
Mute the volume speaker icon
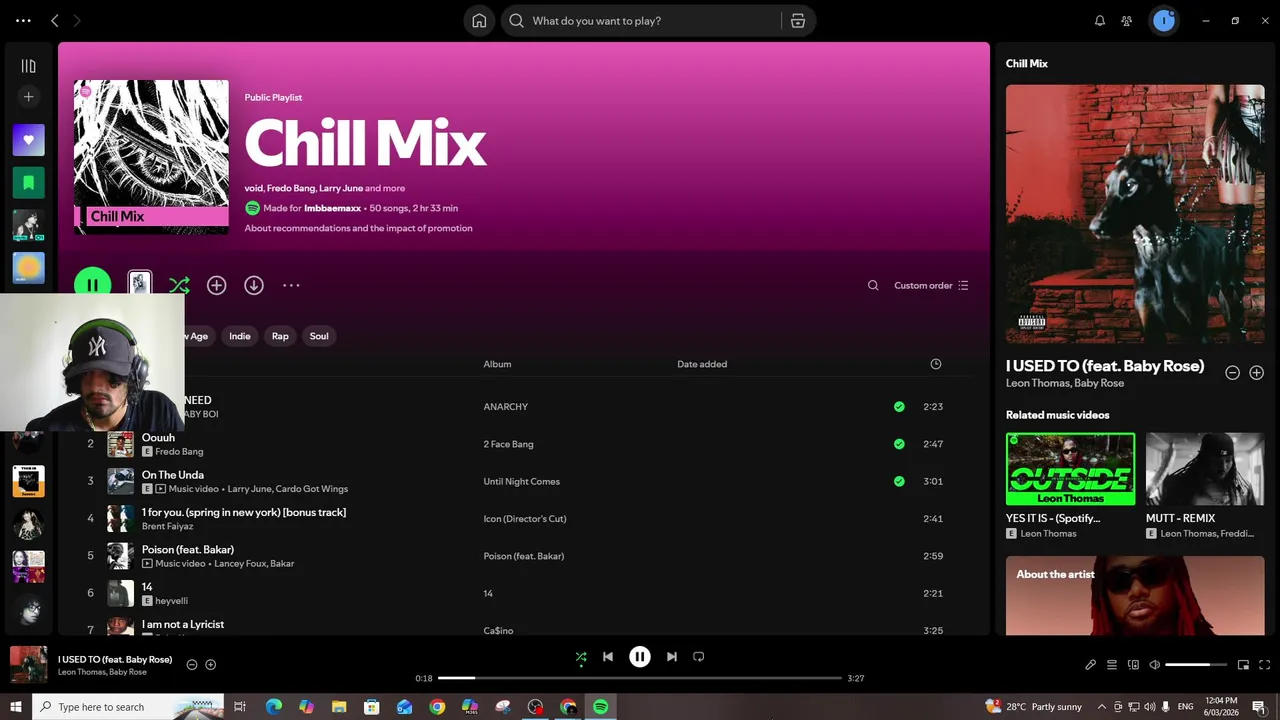1154,665
